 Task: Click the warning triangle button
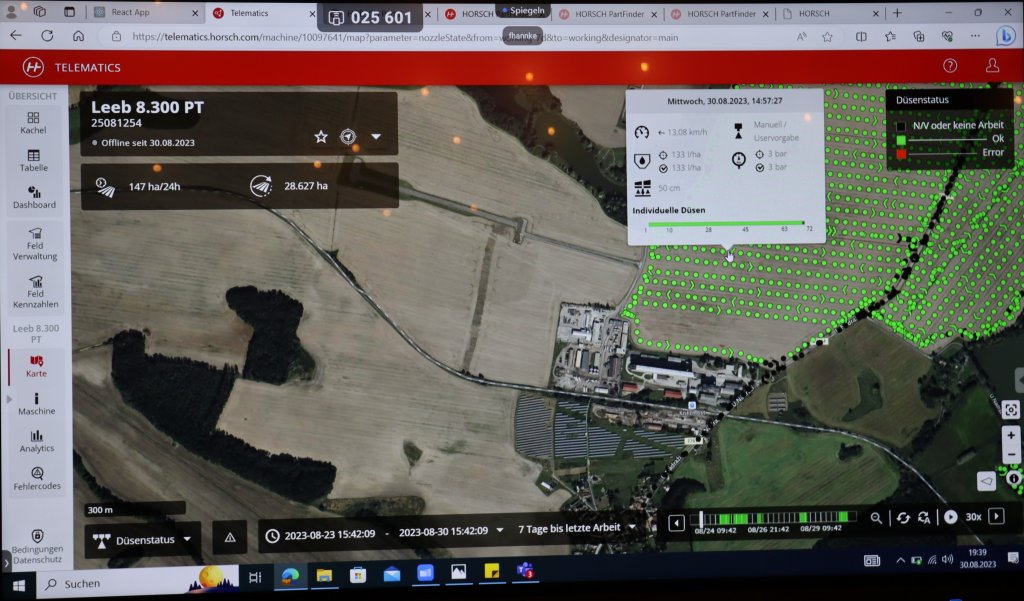click(x=230, y=538)
